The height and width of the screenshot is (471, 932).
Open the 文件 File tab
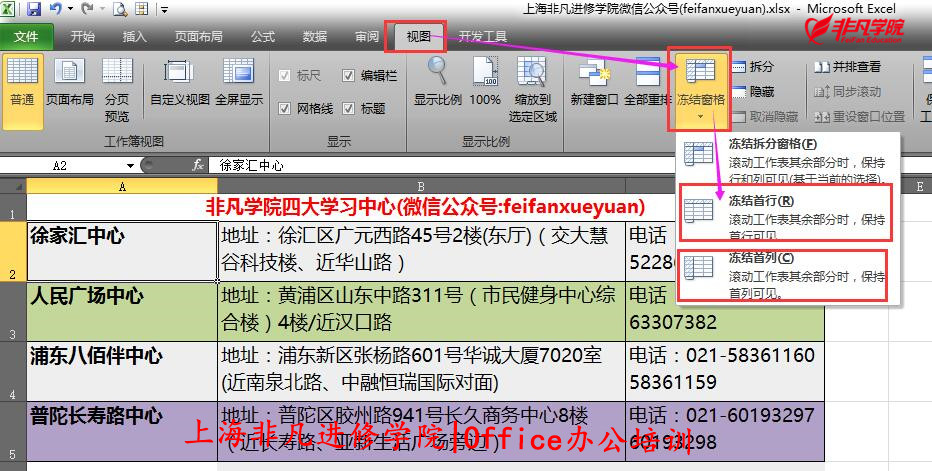[26, 37]
